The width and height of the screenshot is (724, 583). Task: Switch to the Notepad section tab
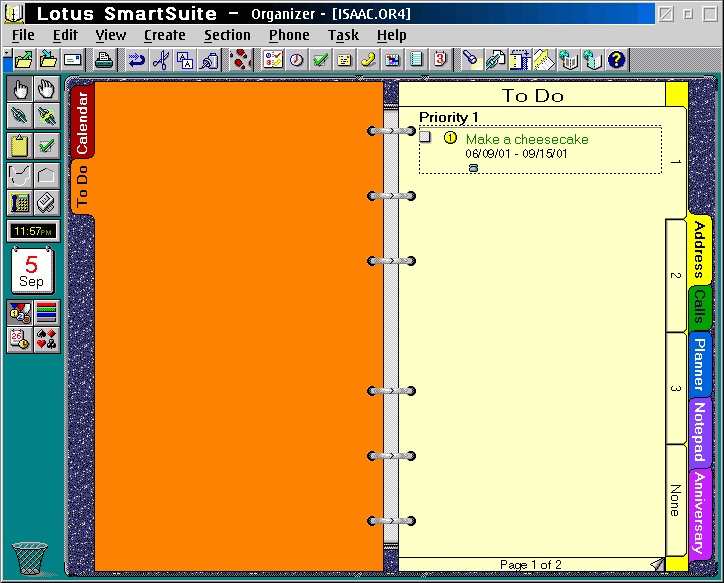click(x=700, y=432)
